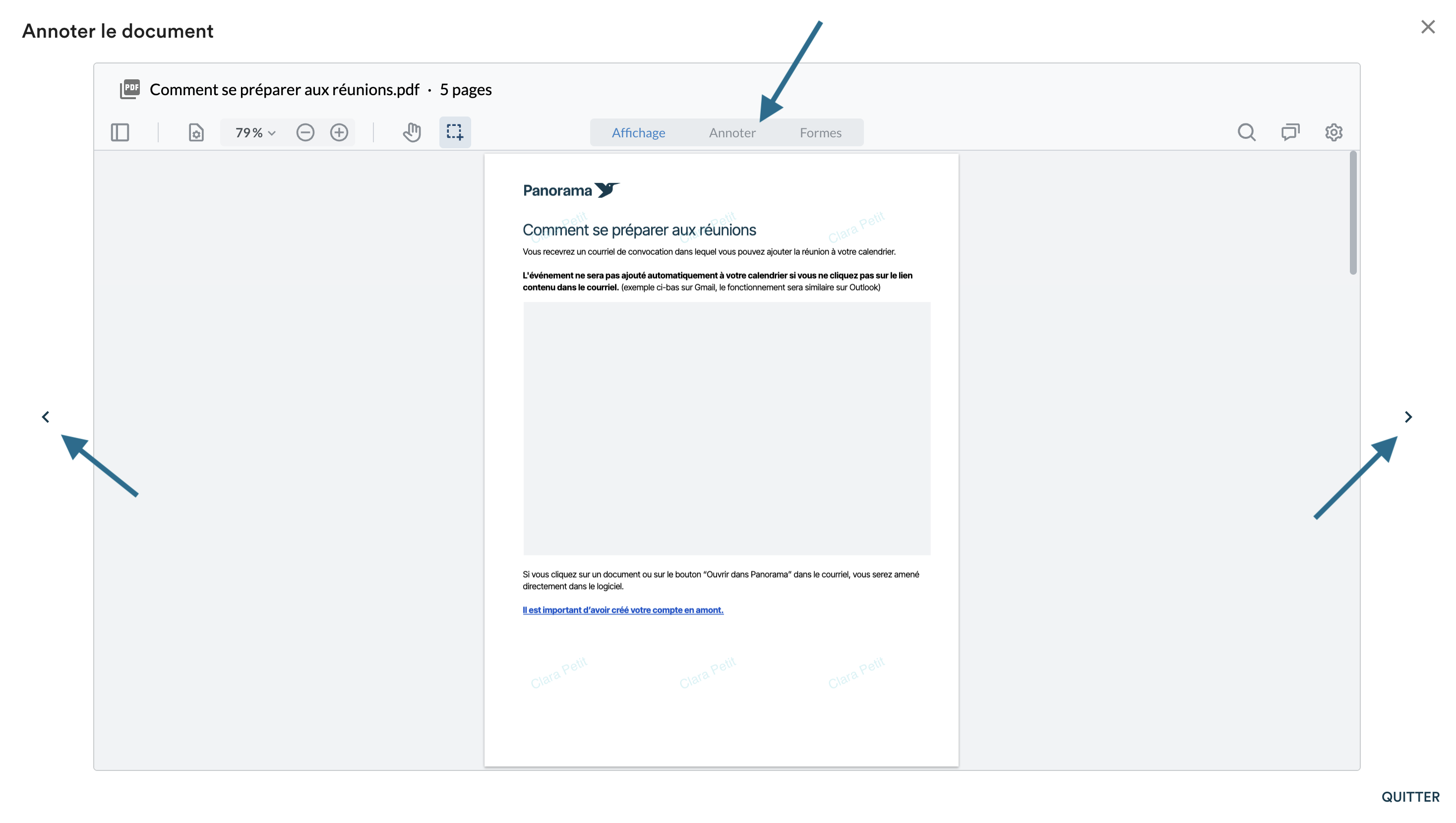
Task: Click the zoom in plus icon
Action: tap(339, 132)
